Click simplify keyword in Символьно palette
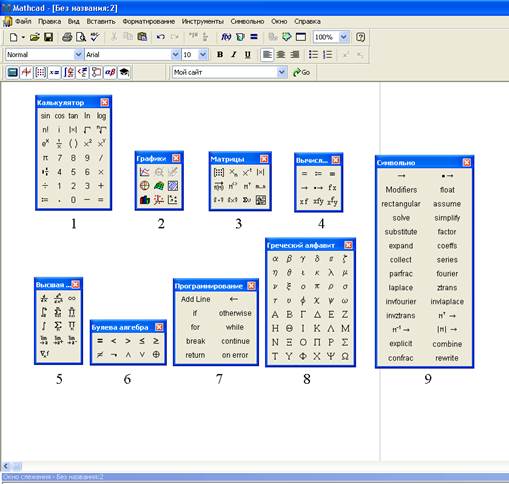Image resolution: width=509 pixels, height=484 pixels. (447, 218)
